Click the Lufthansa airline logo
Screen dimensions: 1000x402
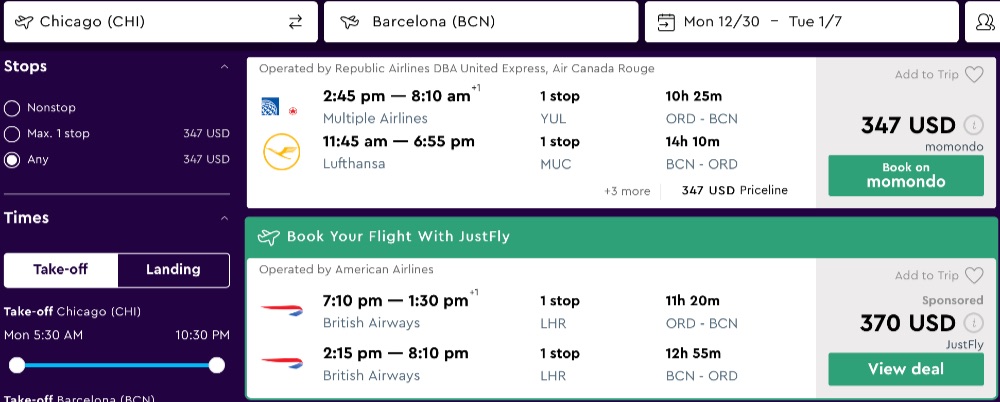[280, 152]
